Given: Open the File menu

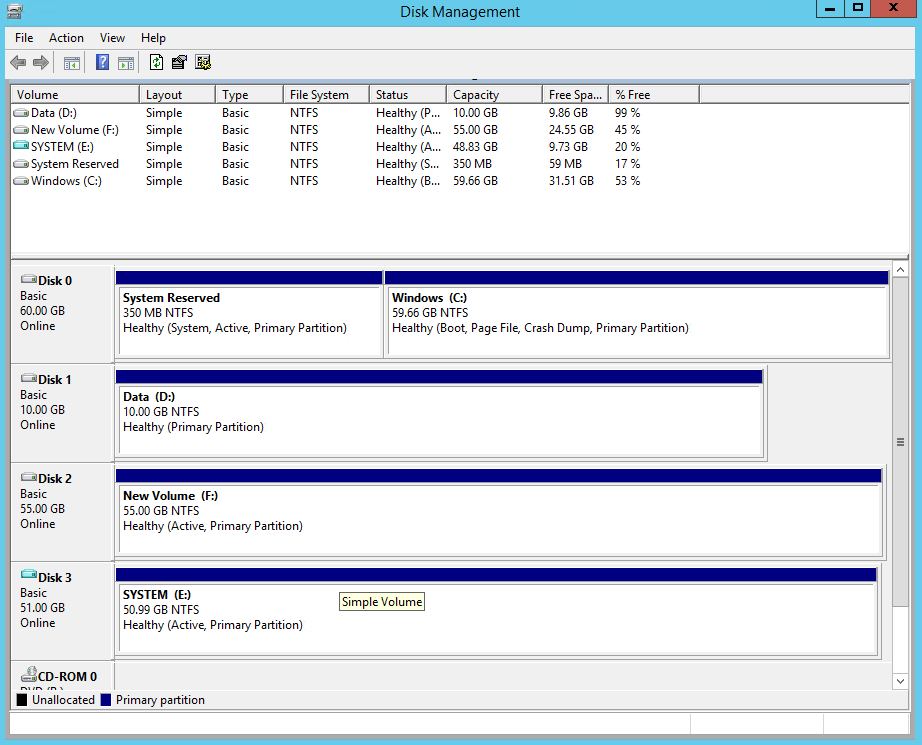Looking at the screenshot, I should point(24,38).
